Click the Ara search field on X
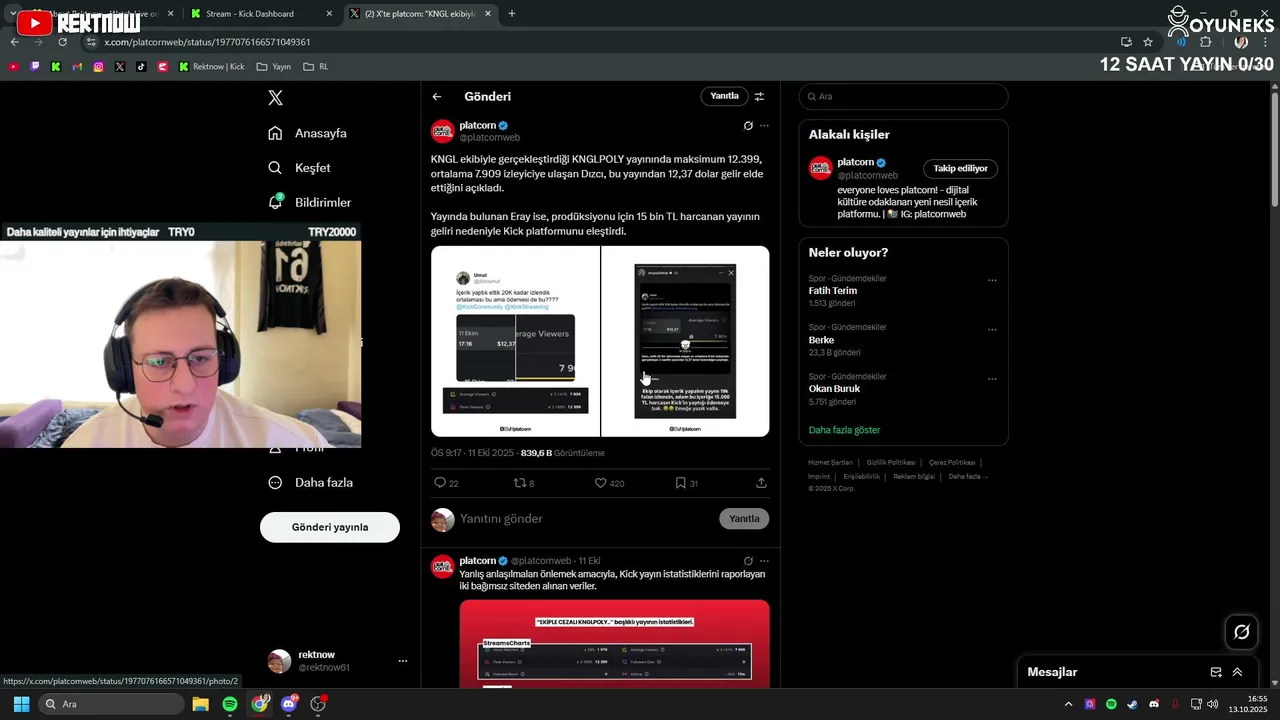The width and height of the screenshot is (1280, 720). click(903, 96)
